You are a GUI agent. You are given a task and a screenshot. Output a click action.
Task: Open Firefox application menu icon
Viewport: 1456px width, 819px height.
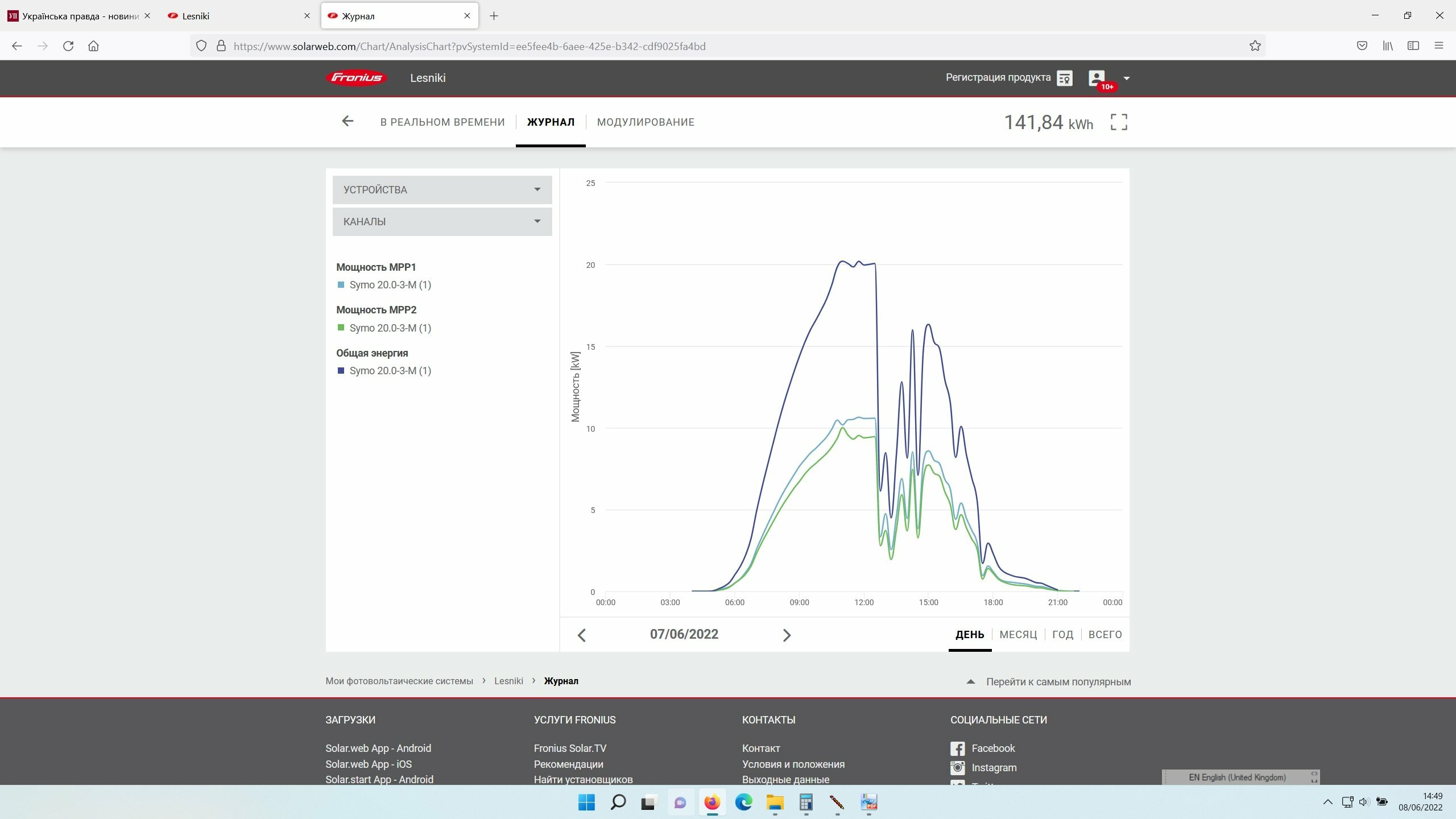[x=1438, y=46]
